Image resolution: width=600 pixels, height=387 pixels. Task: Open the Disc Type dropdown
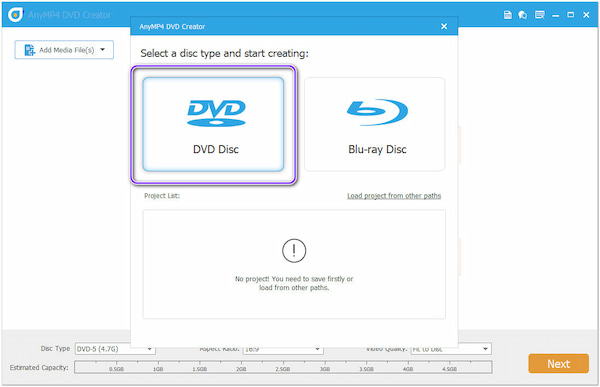click(x=115, y=349)
